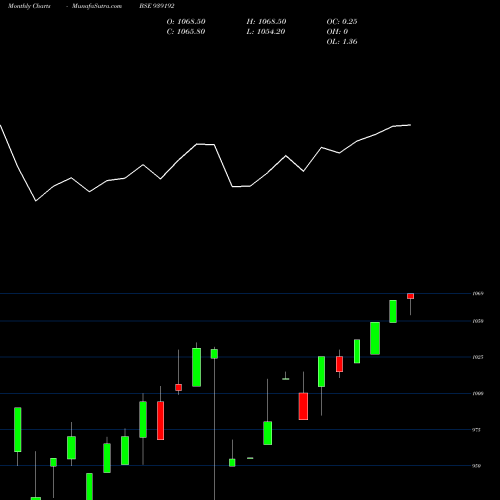Click the 1025 price axis label
The height and width of the screenshot is (500, 500).
(x=478, y=357)
